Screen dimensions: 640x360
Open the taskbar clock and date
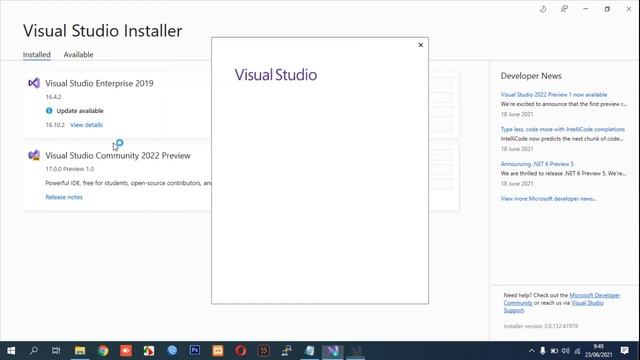pos(598,351)
